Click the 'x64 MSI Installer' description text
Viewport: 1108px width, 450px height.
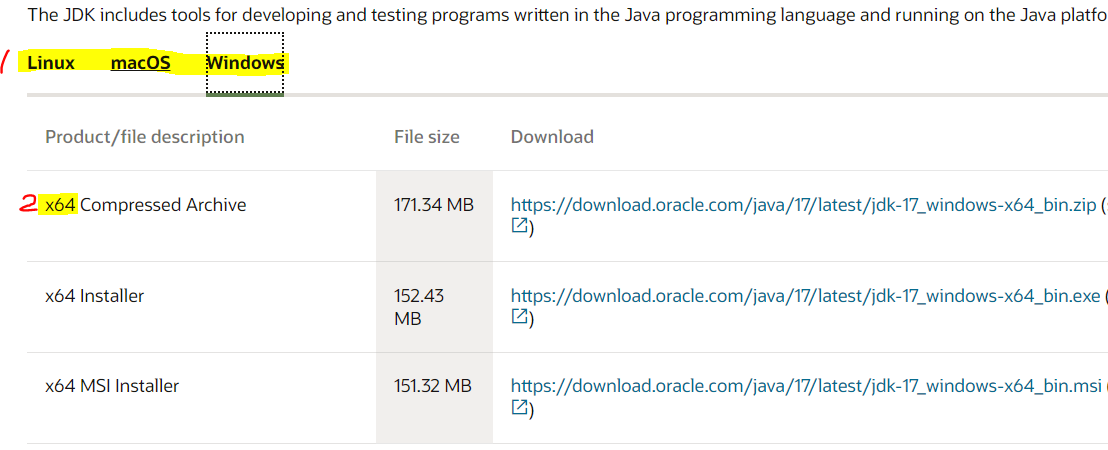112,386
